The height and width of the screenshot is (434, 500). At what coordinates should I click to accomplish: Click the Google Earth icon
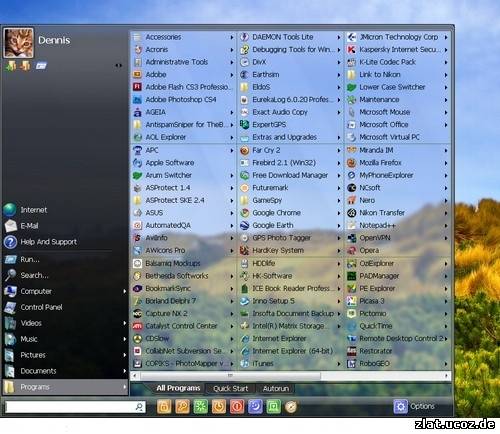click(245, 225)
